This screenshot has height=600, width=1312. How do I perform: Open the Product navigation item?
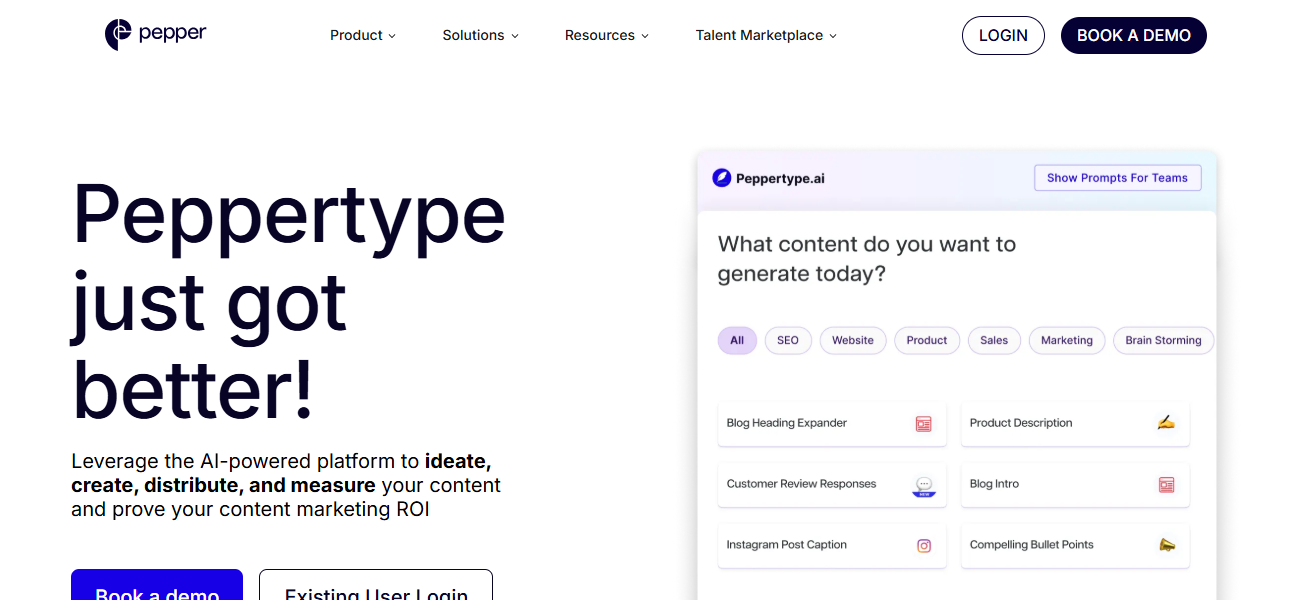click(x=363, y=35)
